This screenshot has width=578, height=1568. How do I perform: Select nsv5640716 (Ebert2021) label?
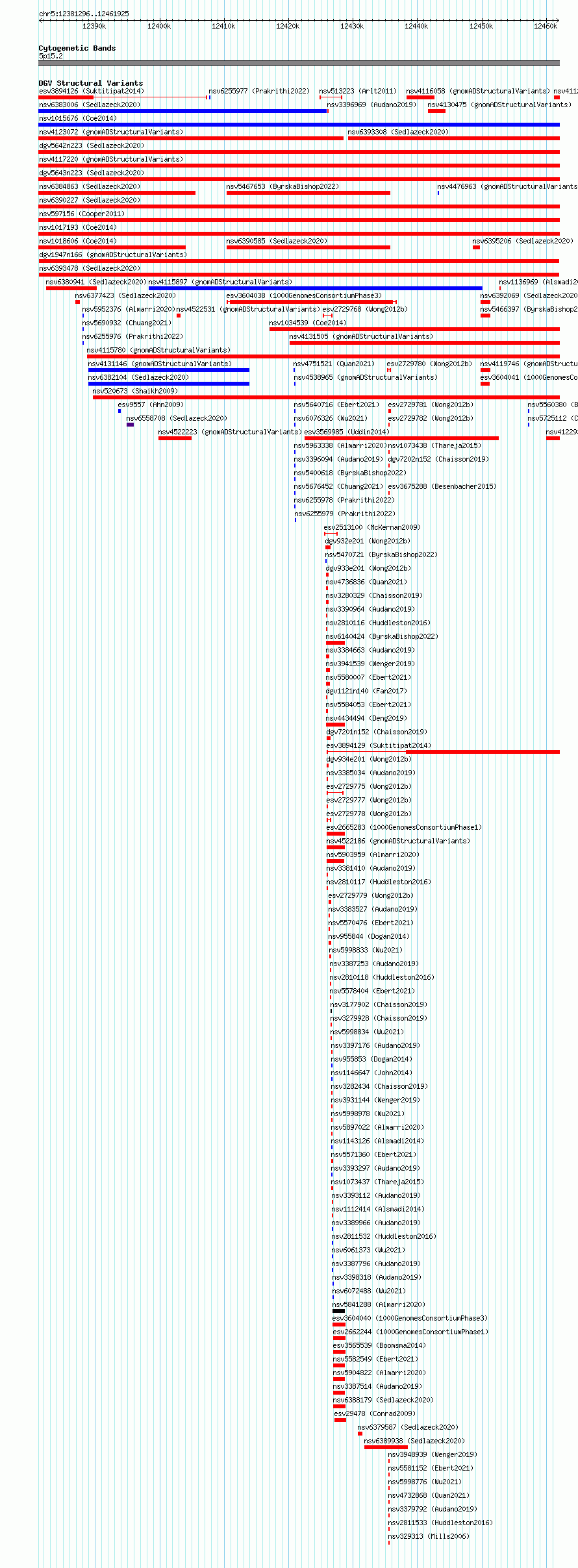[x=336, y=404]
